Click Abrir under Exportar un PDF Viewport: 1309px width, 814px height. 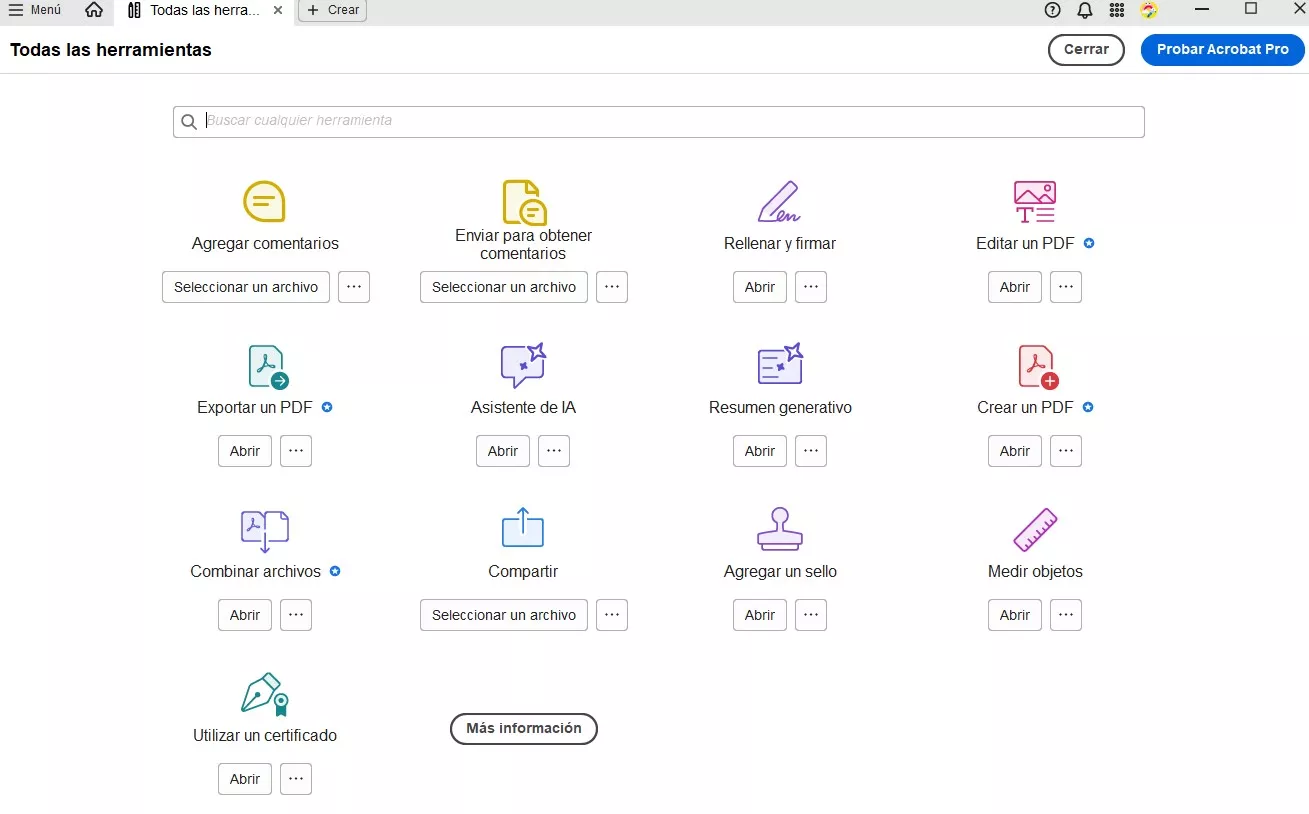[245, 451]
